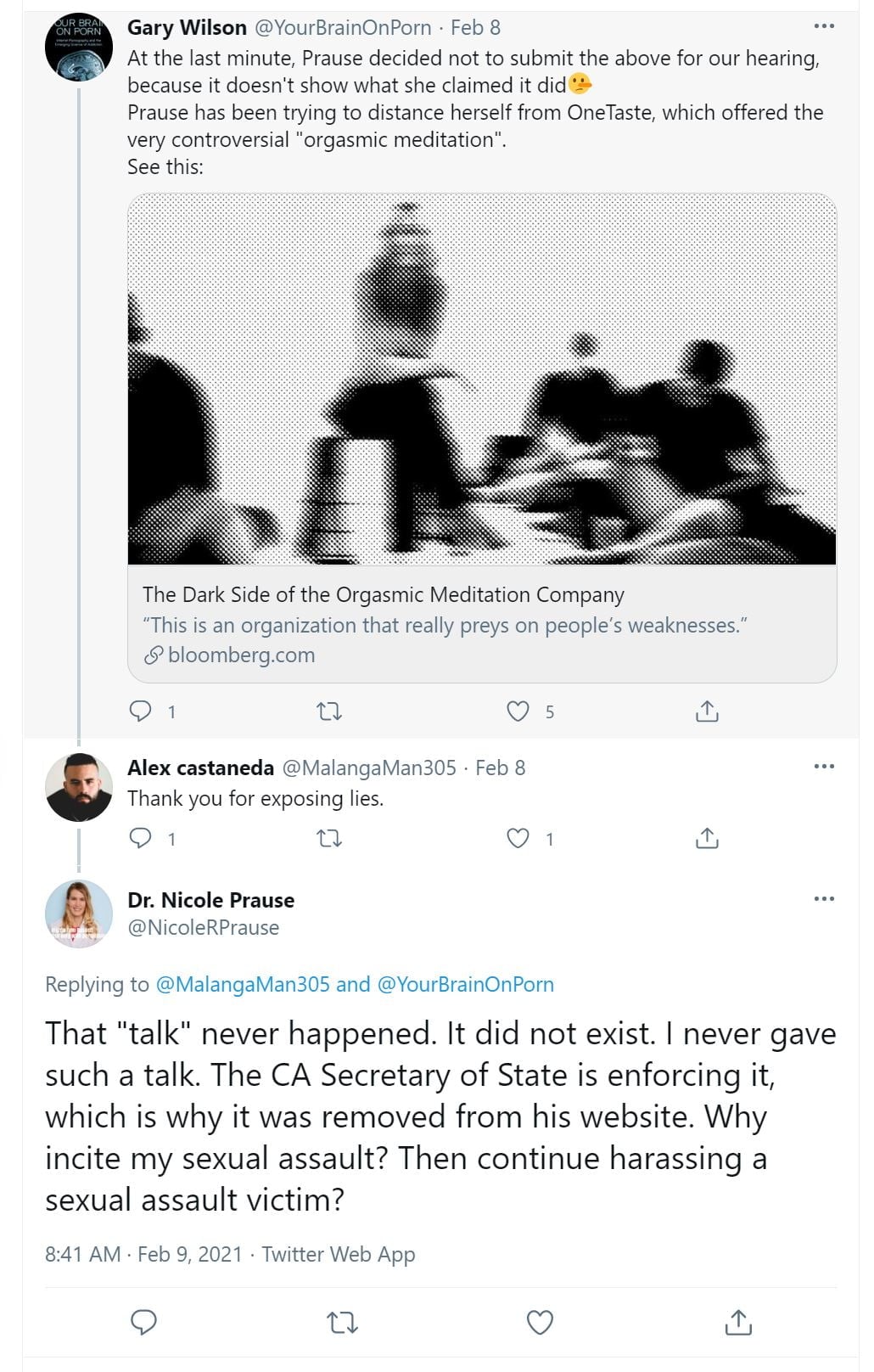
Task: Open the halftone article preview image
Action: point(482,379)
